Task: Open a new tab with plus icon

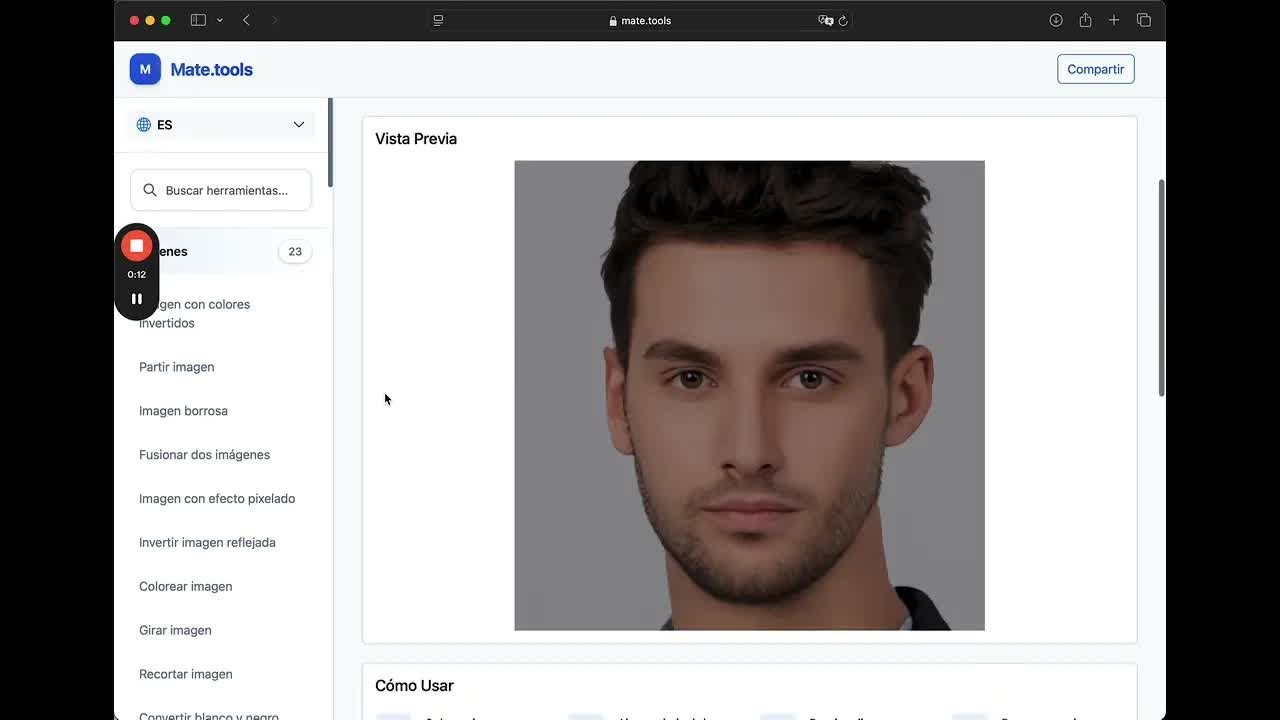Action: point(1114,20)
